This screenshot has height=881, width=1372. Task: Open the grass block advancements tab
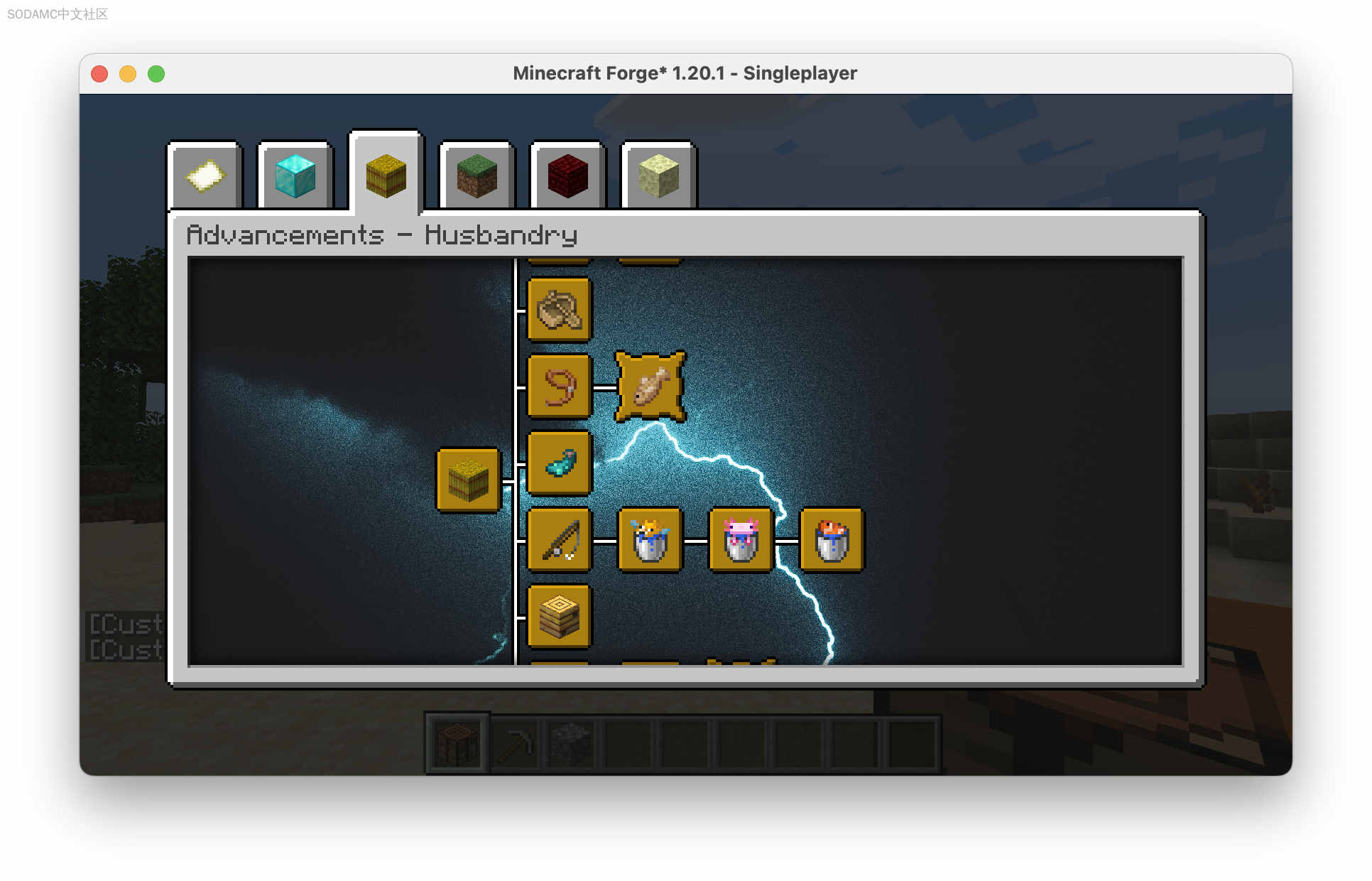point(477,175)
